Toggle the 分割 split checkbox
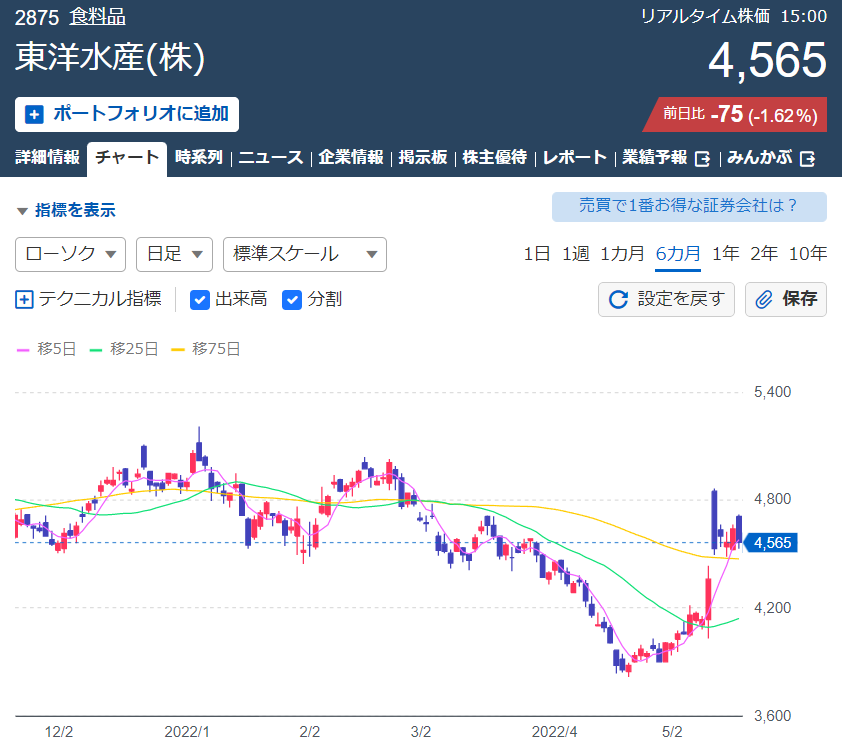 292,299
